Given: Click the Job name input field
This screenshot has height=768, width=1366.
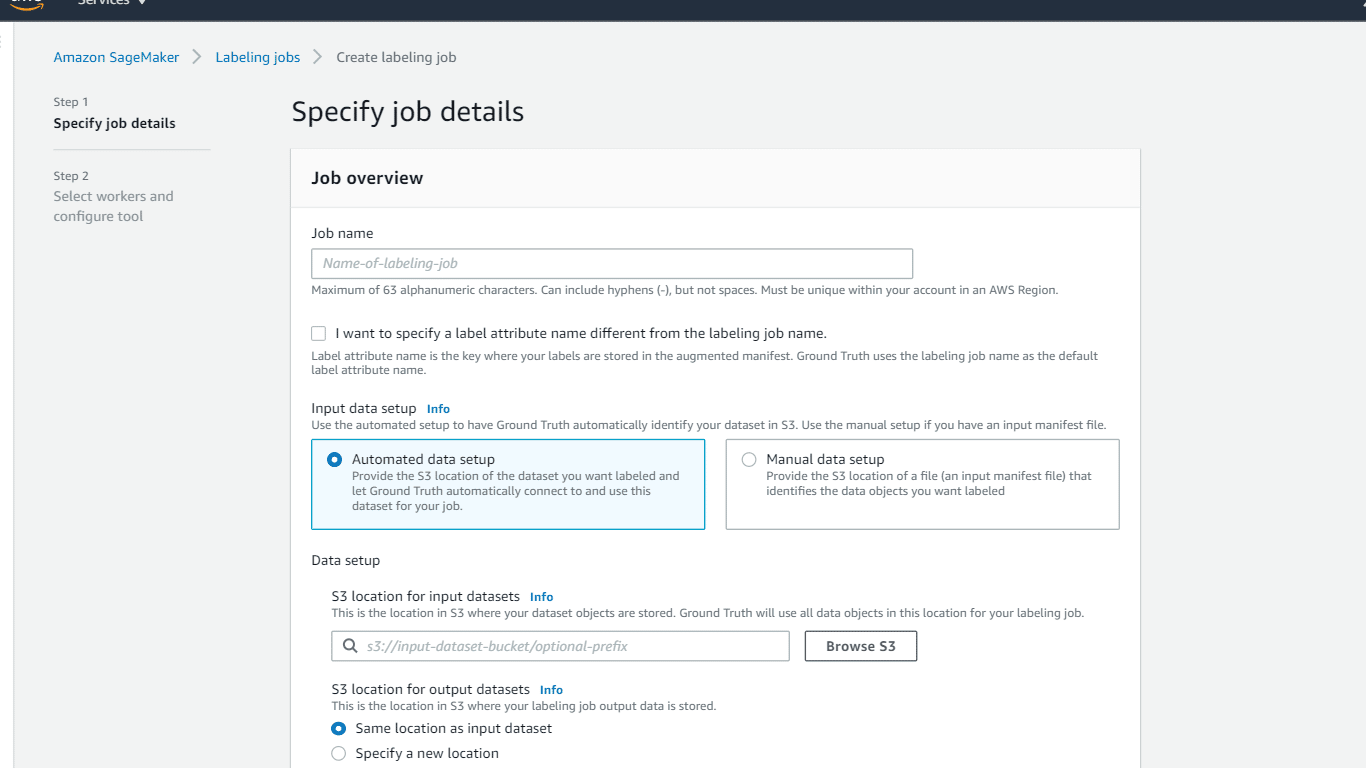Looking at the screenshot, I should [x=611, y=263].
